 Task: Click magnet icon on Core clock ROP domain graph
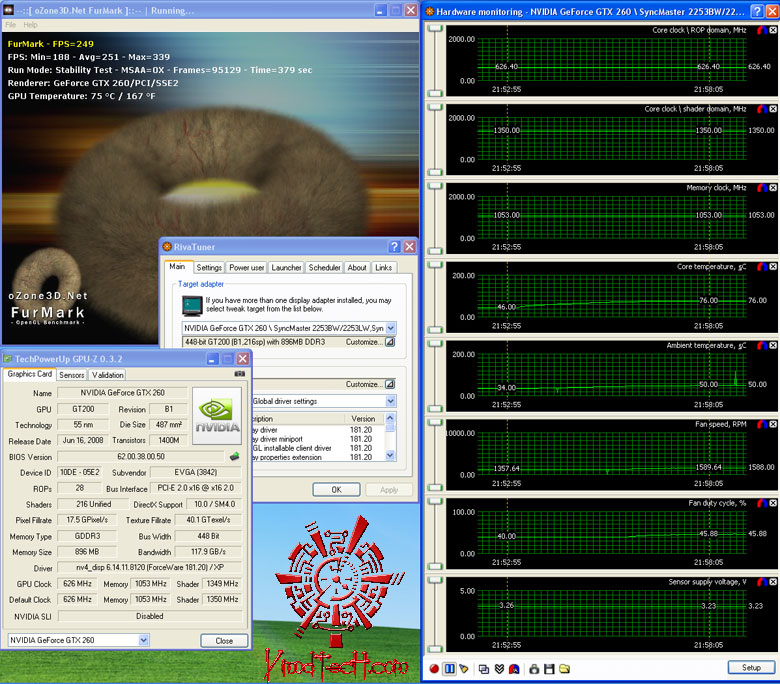(x=762, y=30)
